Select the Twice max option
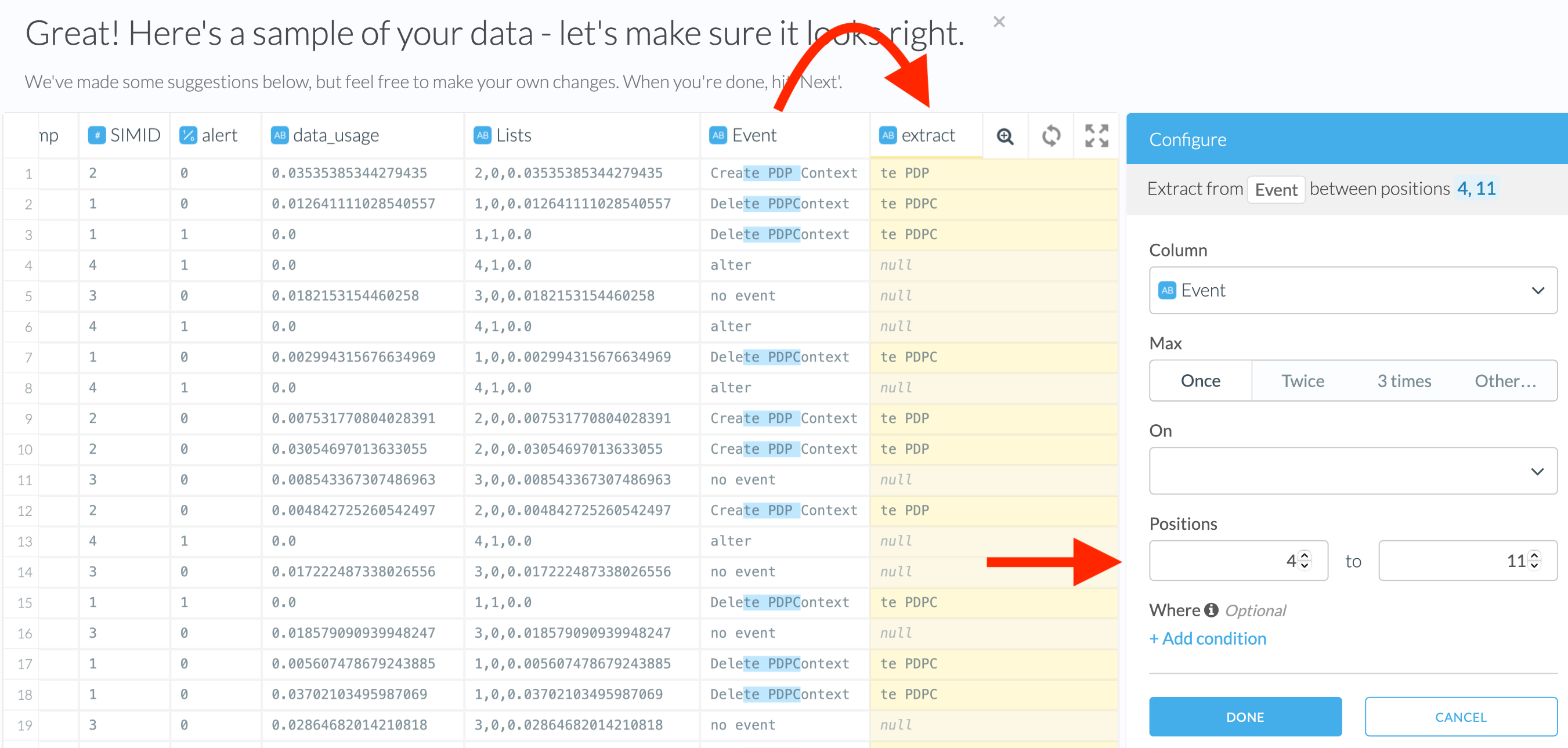 pyautogui.click(x=1303, y=381)
